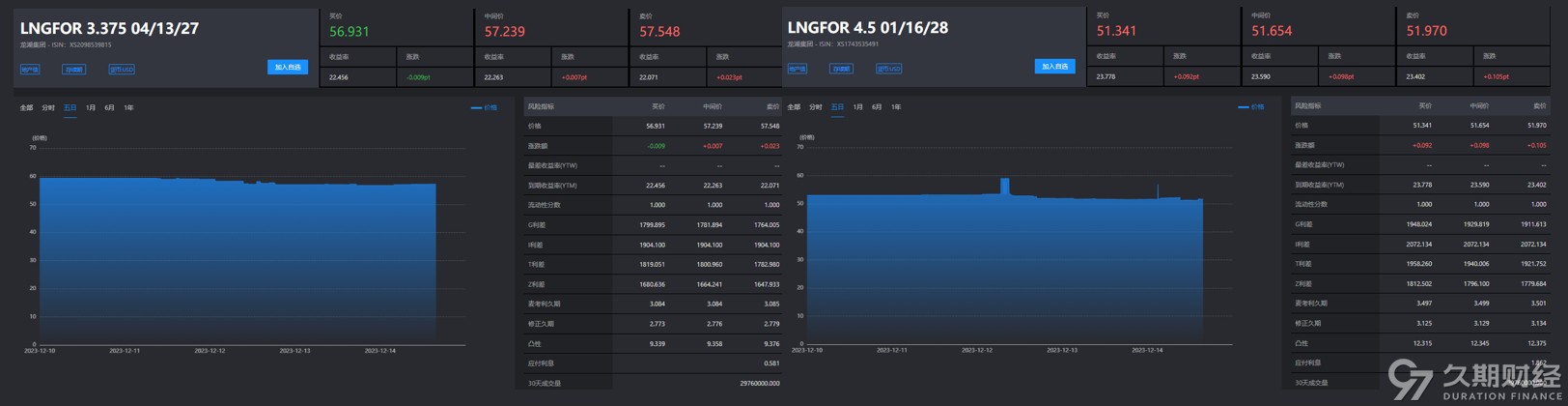This screenshot has width=1568, height=406.
Task: Click bid price 51.341 in header
Action: 1116,31
